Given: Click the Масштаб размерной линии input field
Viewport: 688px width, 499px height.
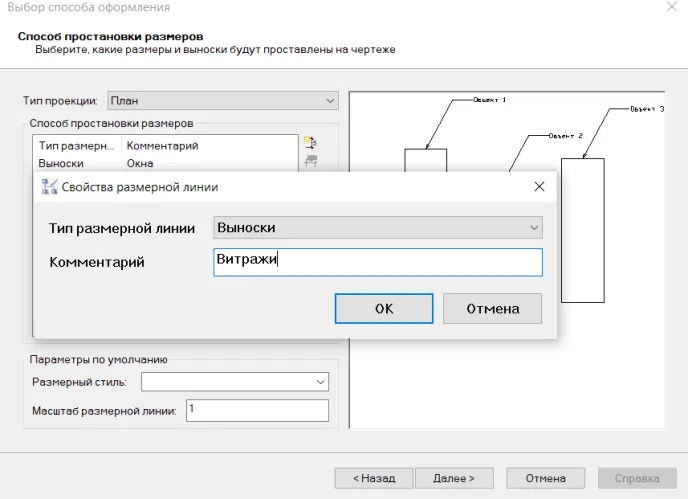Looking at the screenshot, I should click(256, 410).
